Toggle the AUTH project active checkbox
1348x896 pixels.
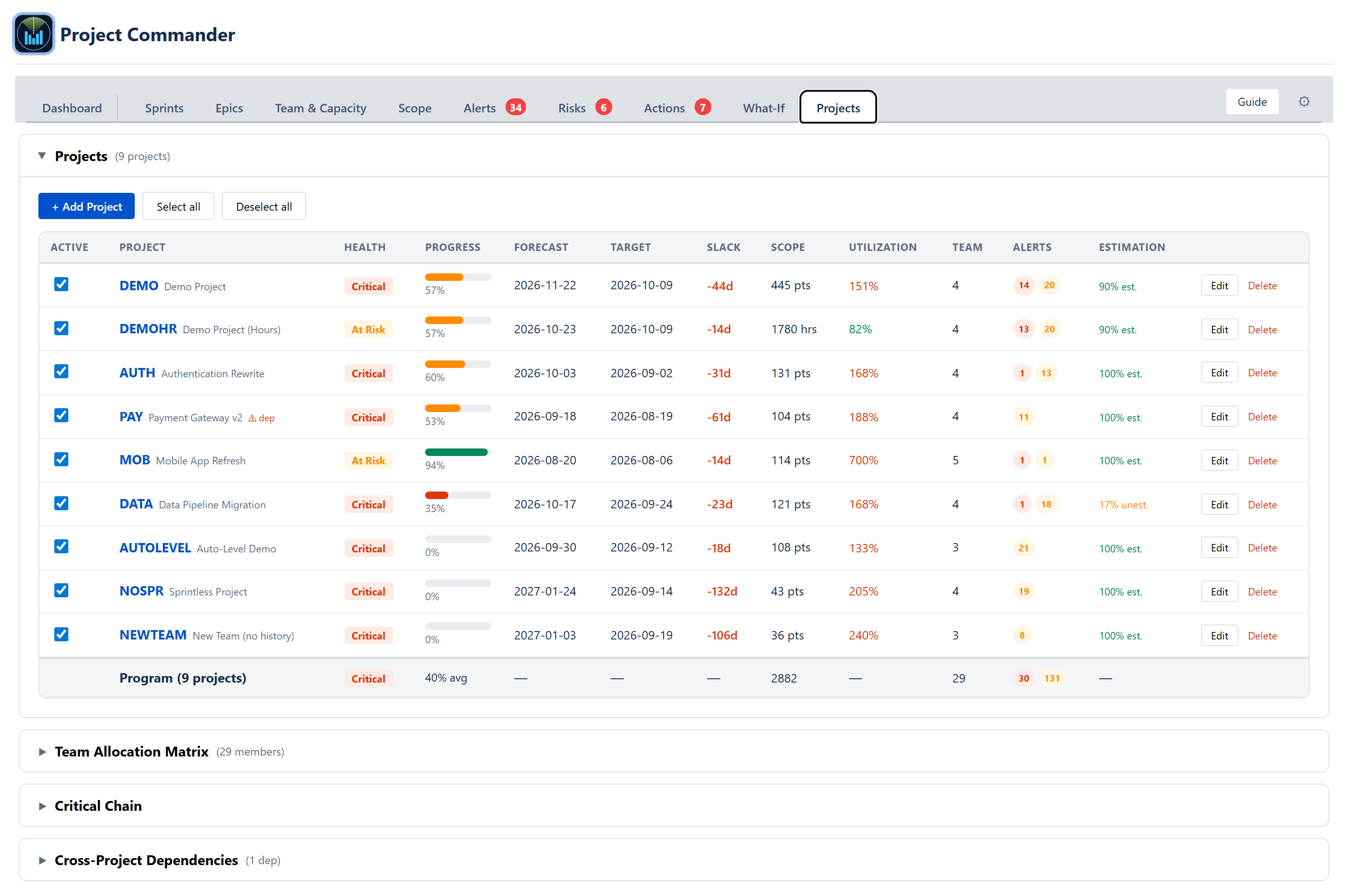click(x=61, y=371)
